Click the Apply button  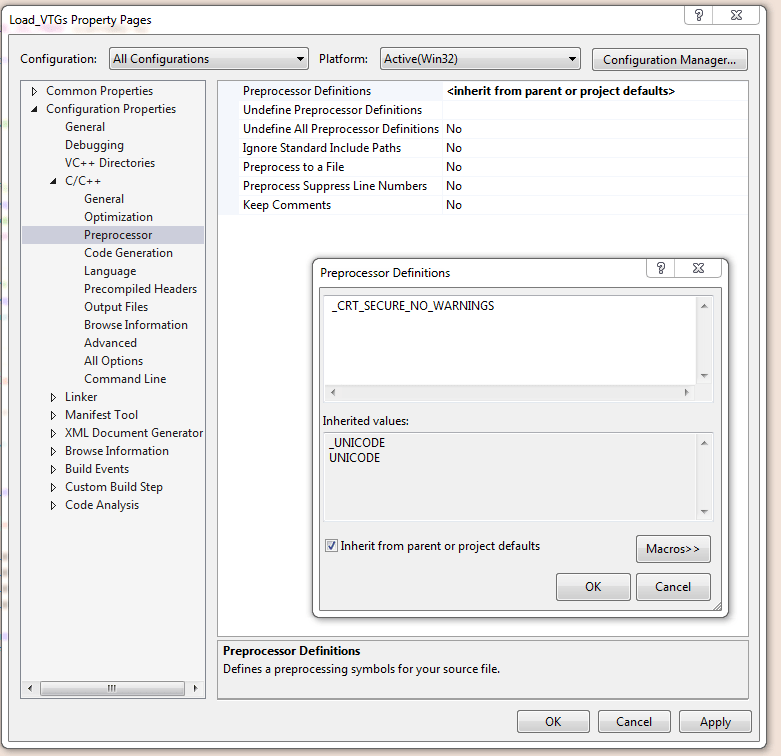tap(715, 722)
